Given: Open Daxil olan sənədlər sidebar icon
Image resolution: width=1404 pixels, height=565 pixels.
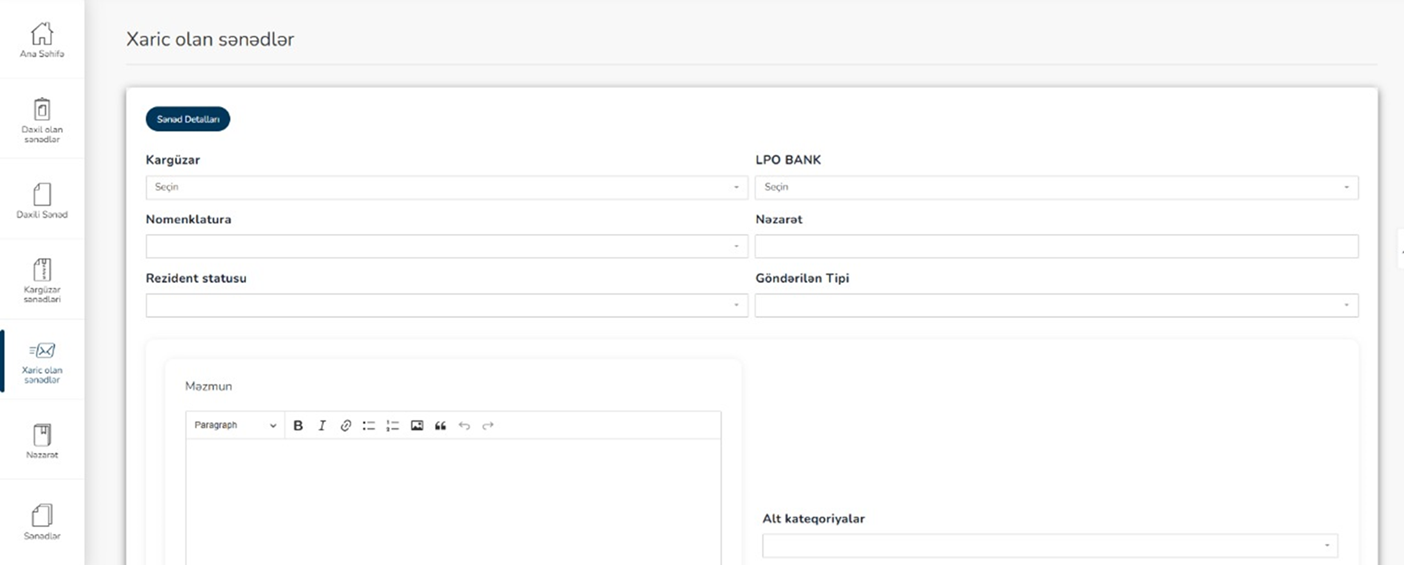Looking at the screenshot, I should [42, 109].
